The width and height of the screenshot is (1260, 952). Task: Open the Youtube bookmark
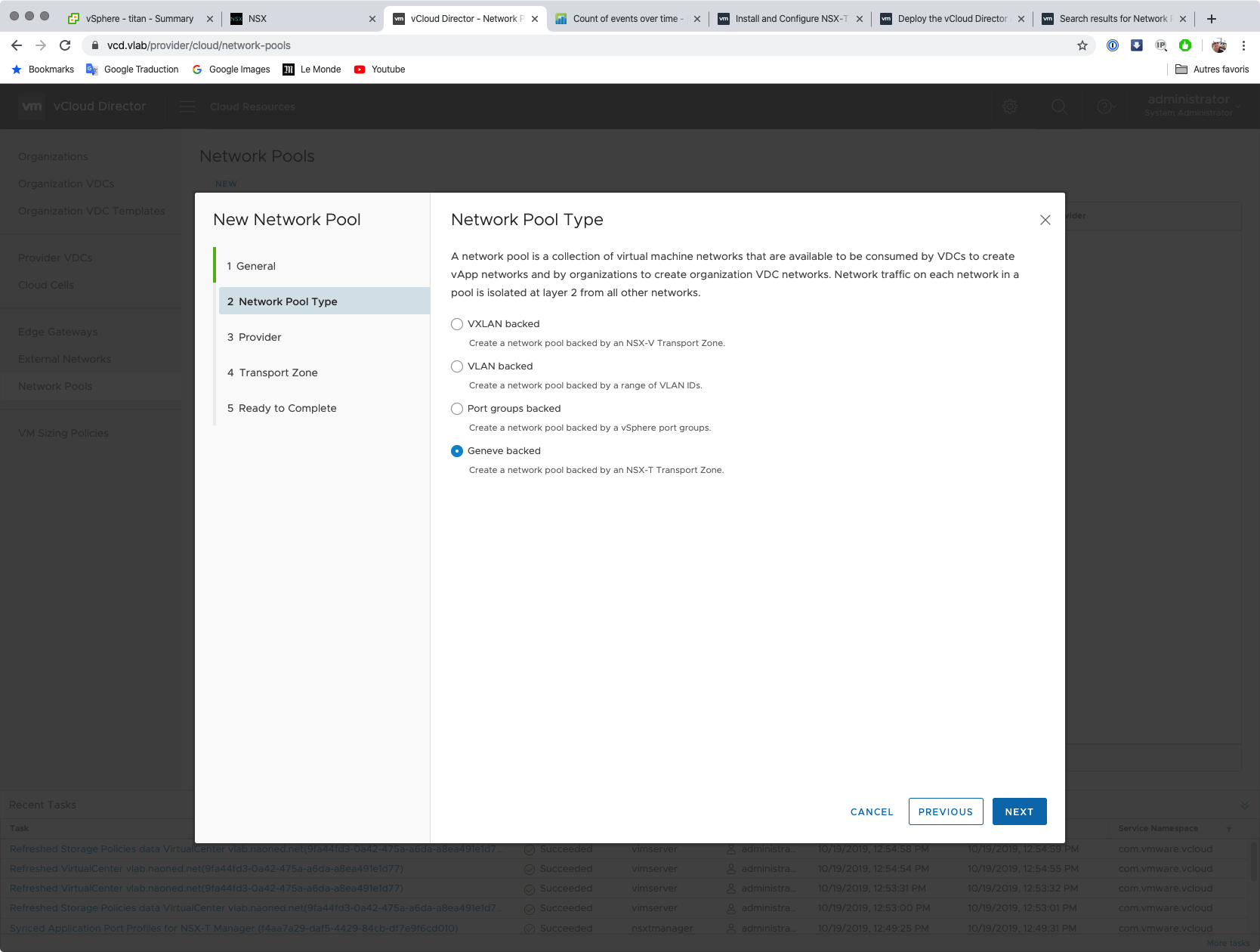[380, 70]
